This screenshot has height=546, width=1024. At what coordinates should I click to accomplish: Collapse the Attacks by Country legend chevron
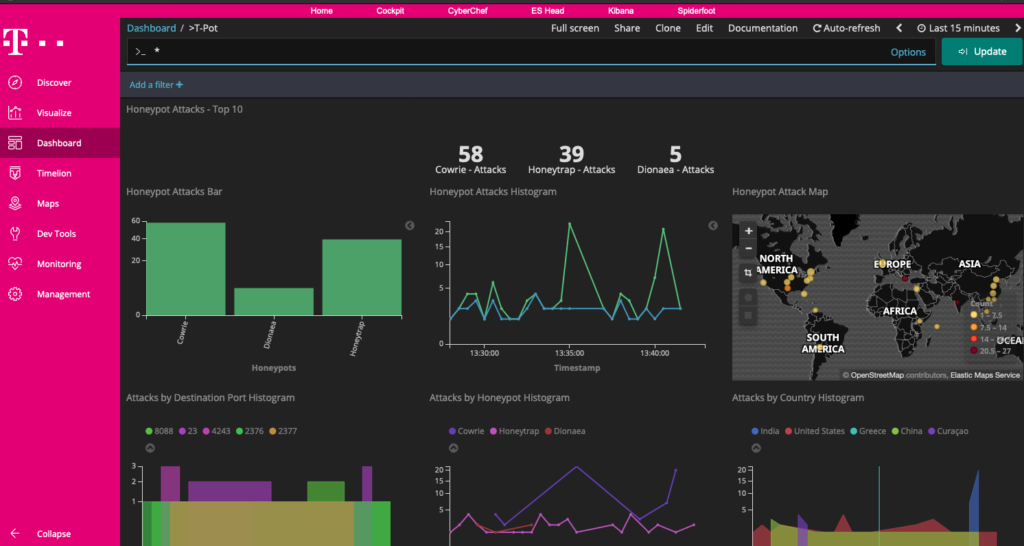756,448
